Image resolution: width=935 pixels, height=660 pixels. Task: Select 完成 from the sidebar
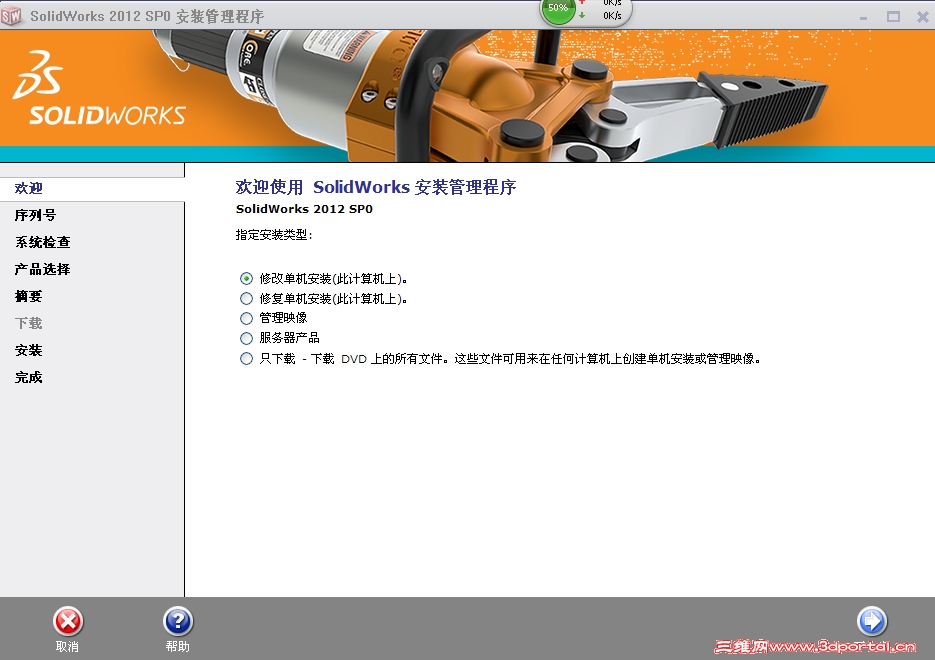(27, 377)
